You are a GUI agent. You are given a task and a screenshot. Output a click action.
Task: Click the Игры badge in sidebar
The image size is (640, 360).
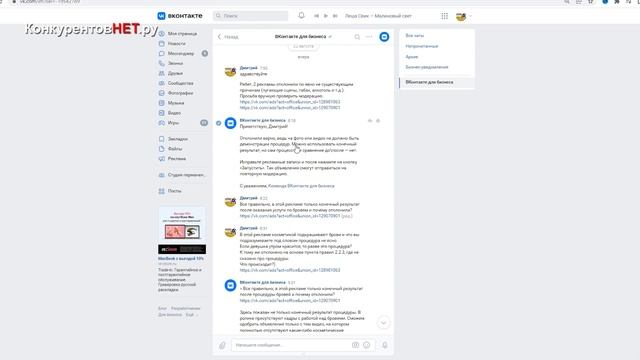click(x=204, y=123)
